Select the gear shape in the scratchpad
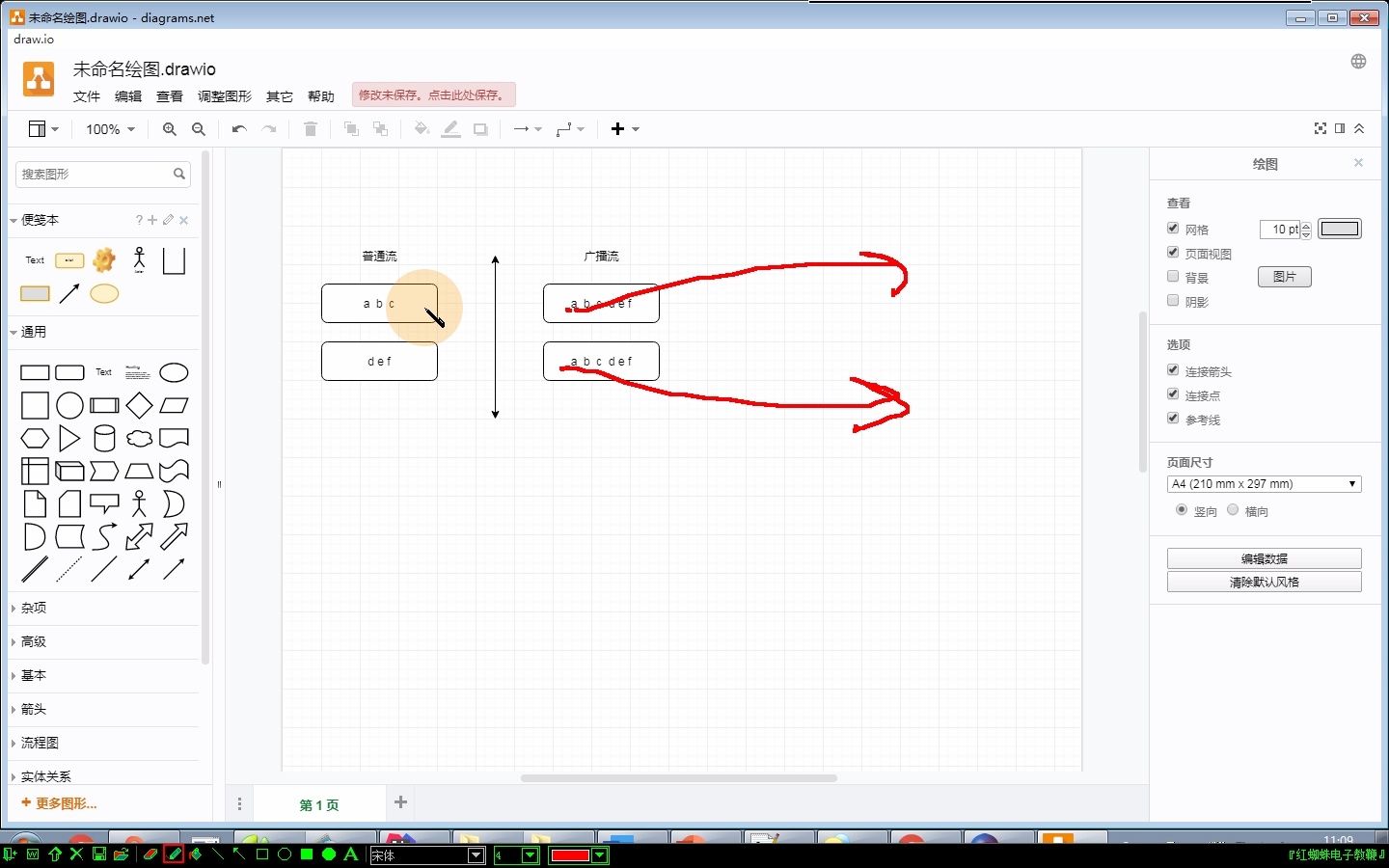Image resolution: width=1389 pixels, height=868 pixels. 104,259
